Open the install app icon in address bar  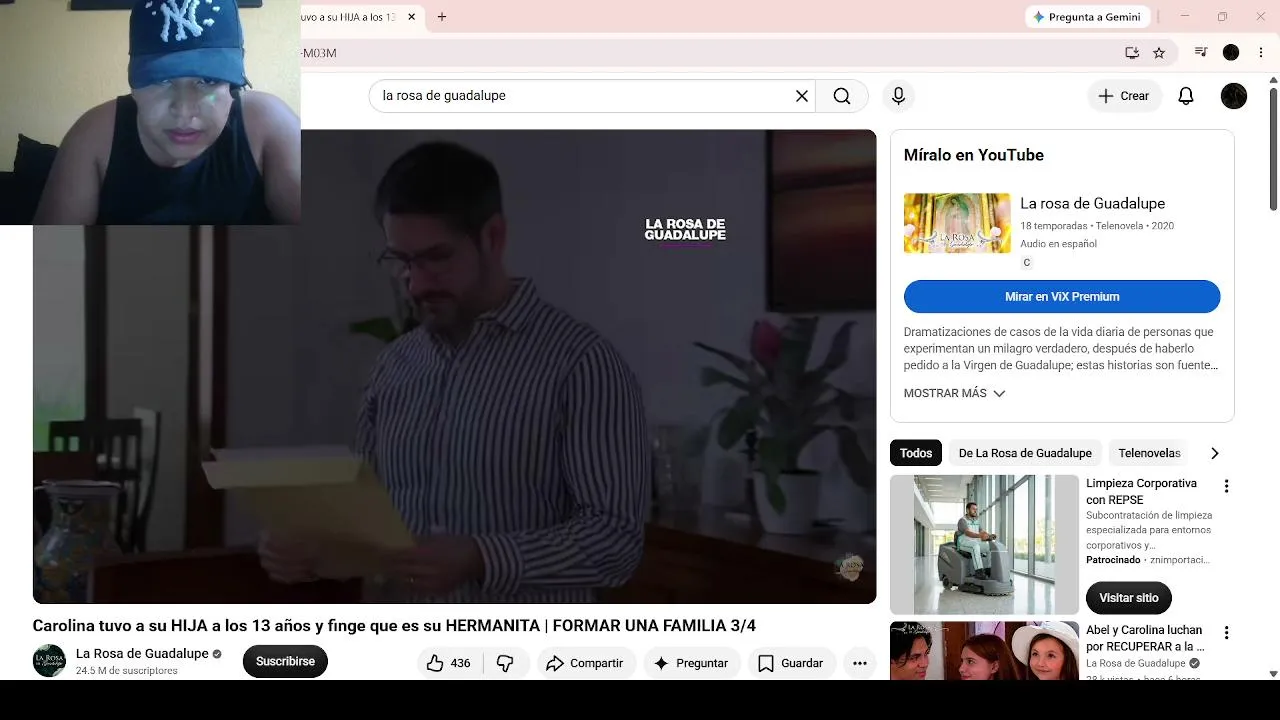(x=1132, y=53)
